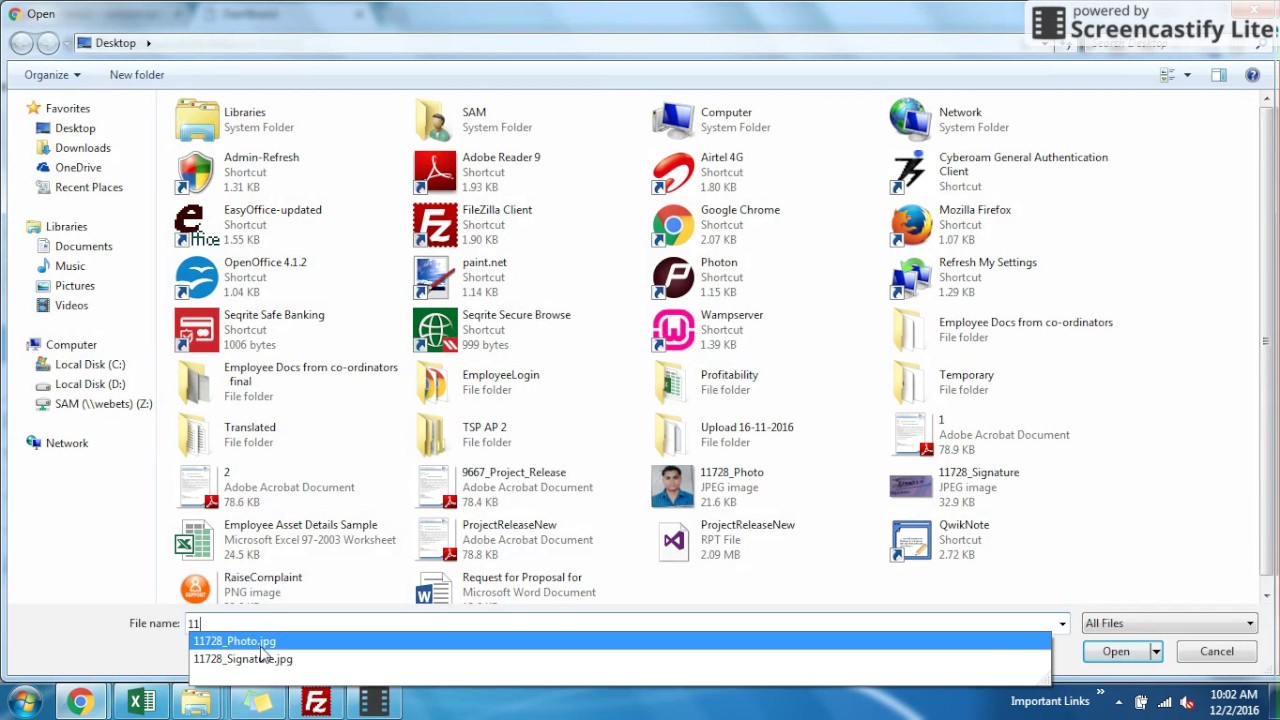Toggle the preview pane icon
1280x720 pixels.
[x=1218, y=75]
